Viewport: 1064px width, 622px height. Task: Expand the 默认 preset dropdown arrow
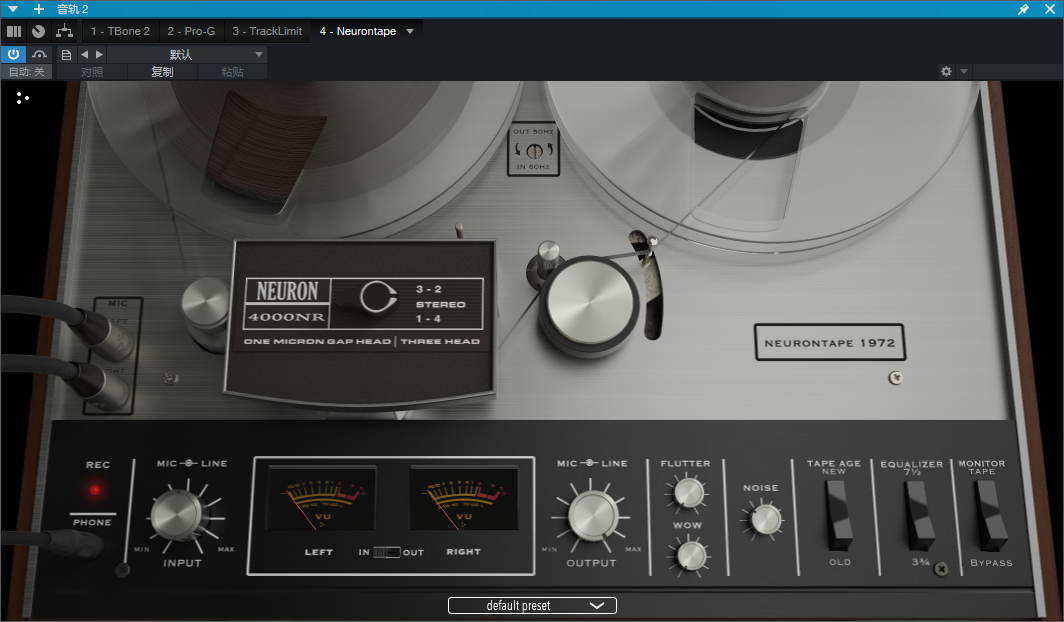259,54
